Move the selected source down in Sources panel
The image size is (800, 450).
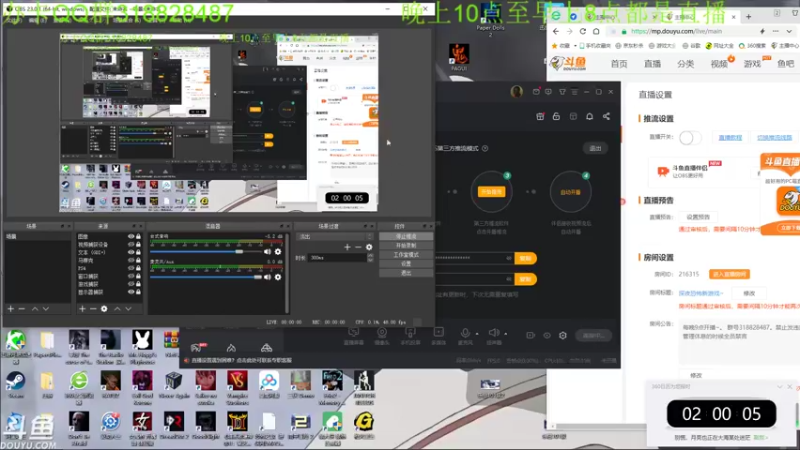pos(129,309)
